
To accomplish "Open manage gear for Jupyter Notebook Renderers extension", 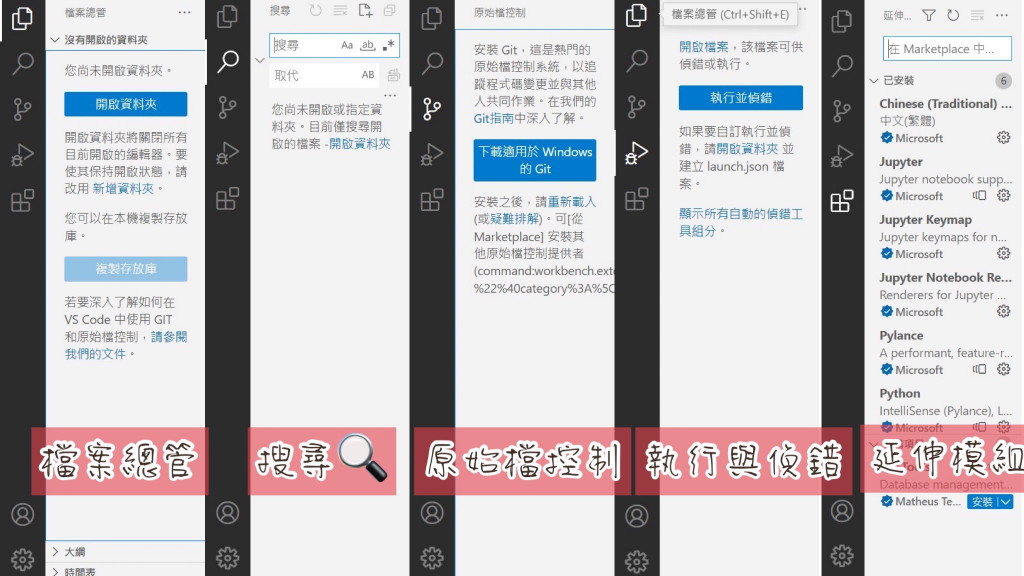I will tap(1004, 312).
